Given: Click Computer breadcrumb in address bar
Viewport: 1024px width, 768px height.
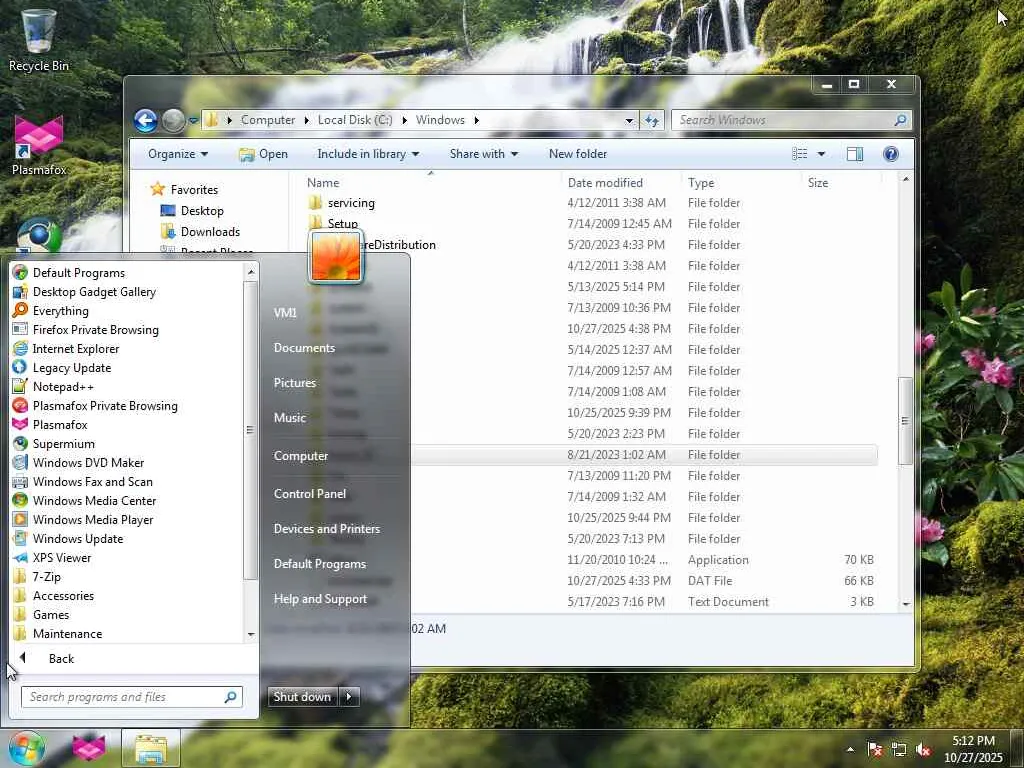Looking at the screenshot, I should point(268,120).
